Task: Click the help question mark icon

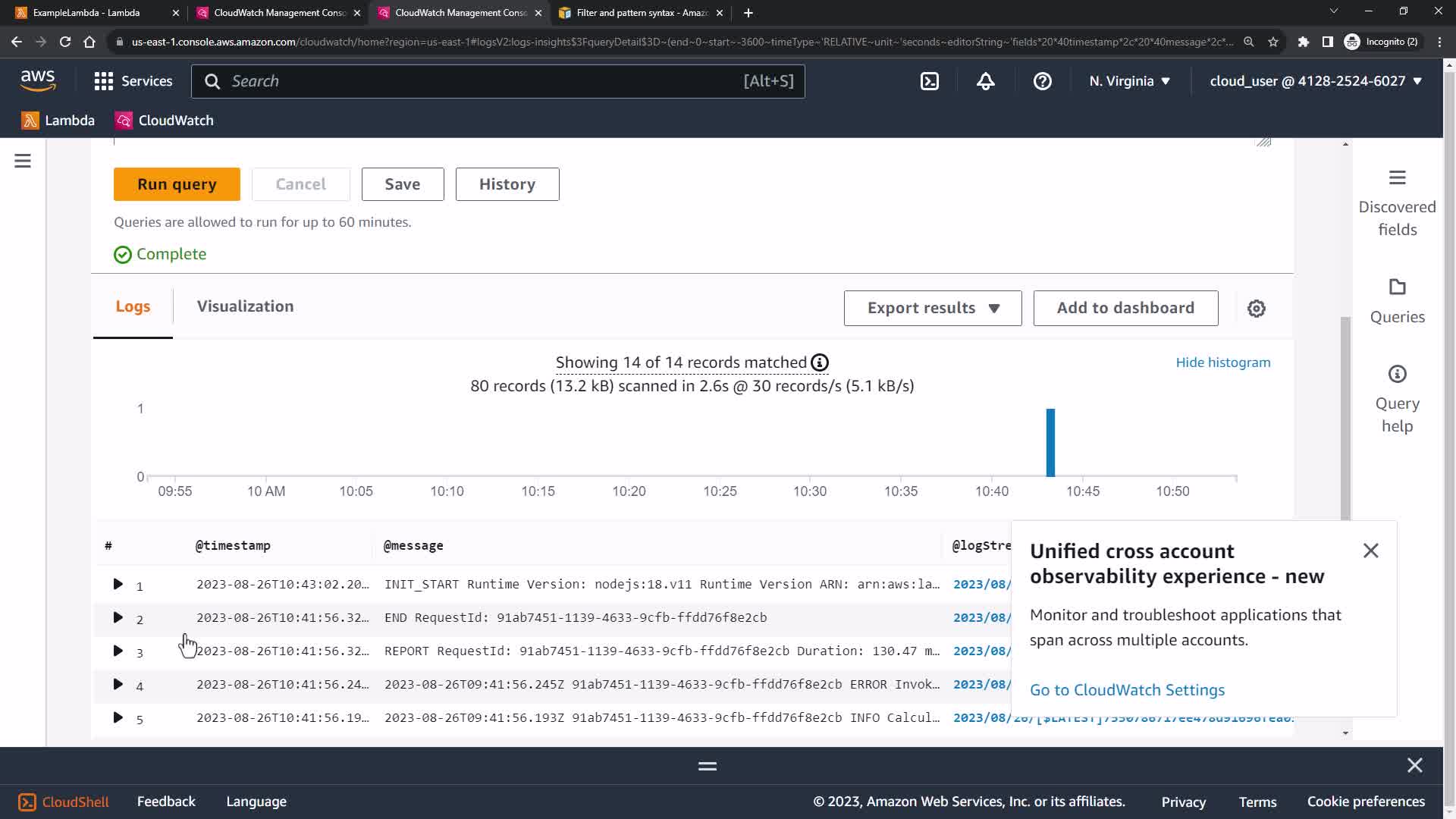Action: (x=1042, y=81)
